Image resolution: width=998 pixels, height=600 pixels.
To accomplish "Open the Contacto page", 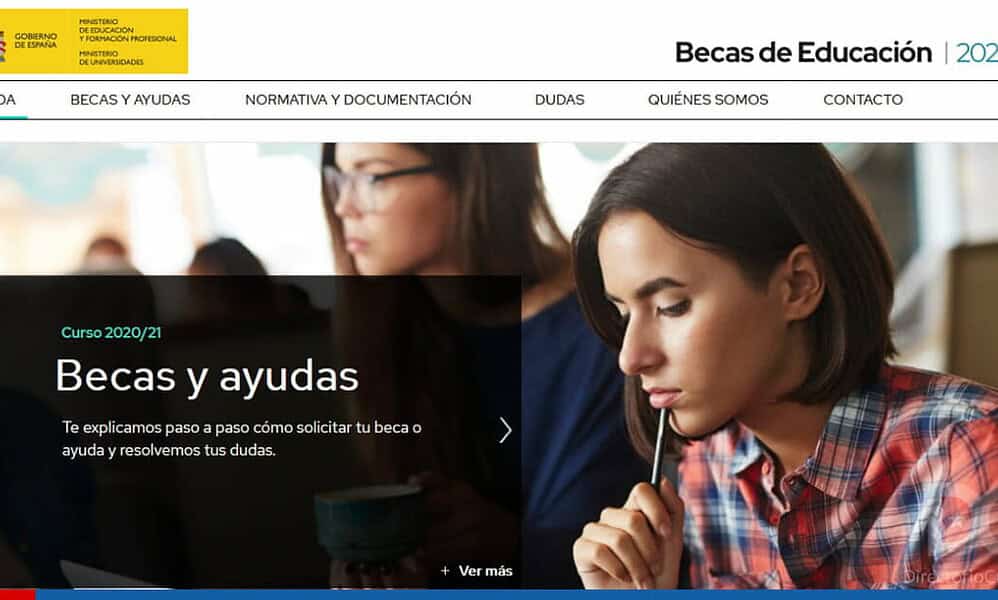I will (x=863, y=100).
